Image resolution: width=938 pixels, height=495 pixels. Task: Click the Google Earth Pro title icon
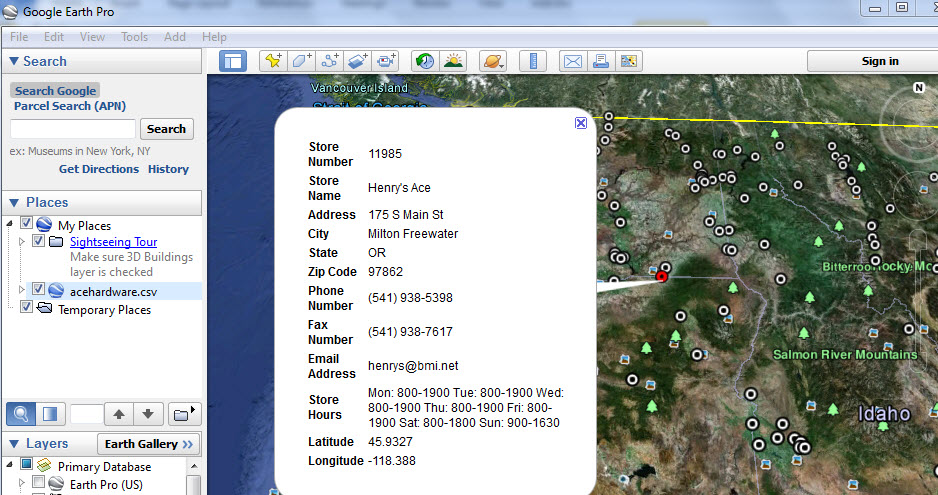pyautogui.click(x=11, y=11)
